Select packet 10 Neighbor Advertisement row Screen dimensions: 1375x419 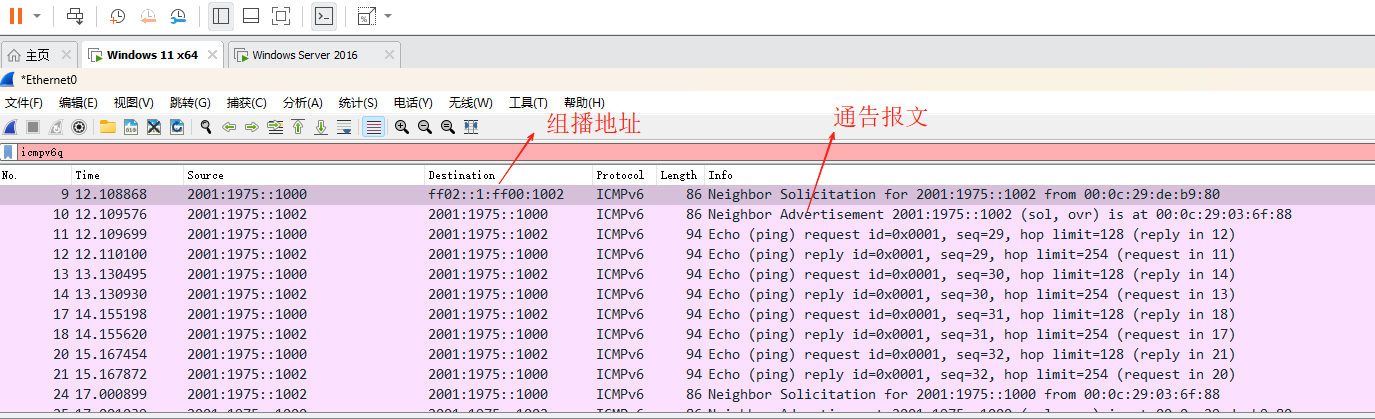click(x=687, y=214)
